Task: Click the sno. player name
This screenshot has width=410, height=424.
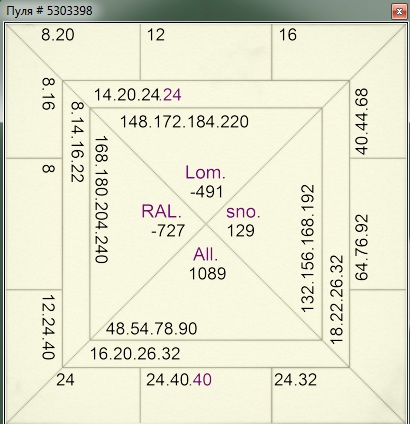Action: (243, 212)
